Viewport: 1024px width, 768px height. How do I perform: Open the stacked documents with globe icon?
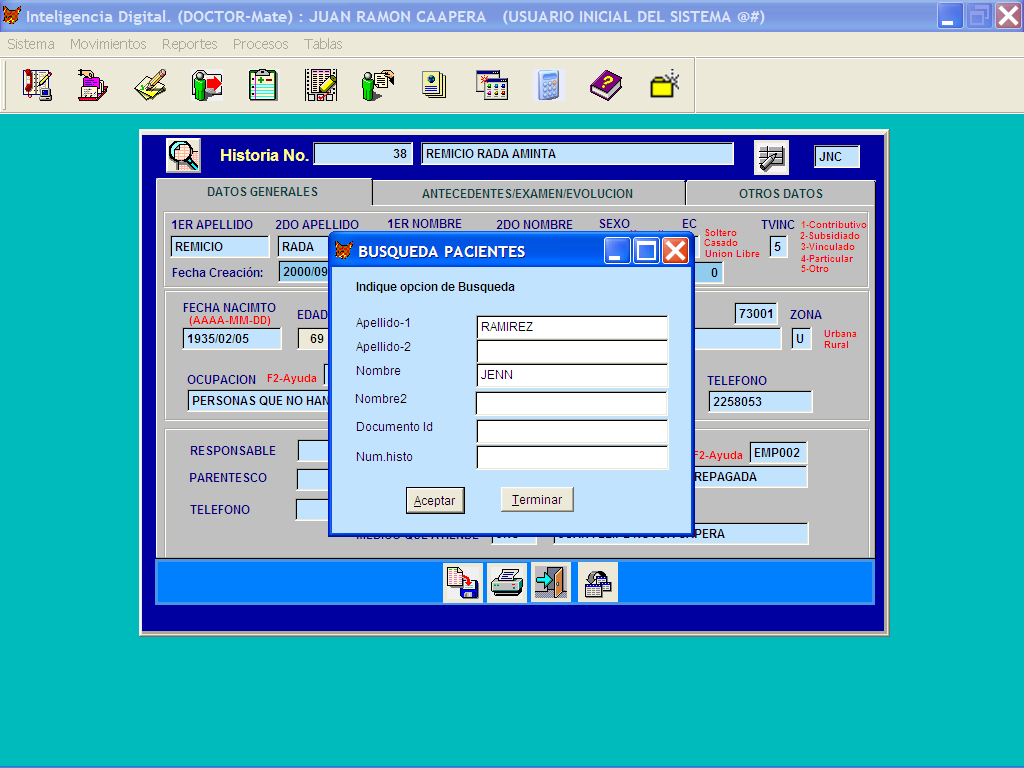click(x=434, y=85)
